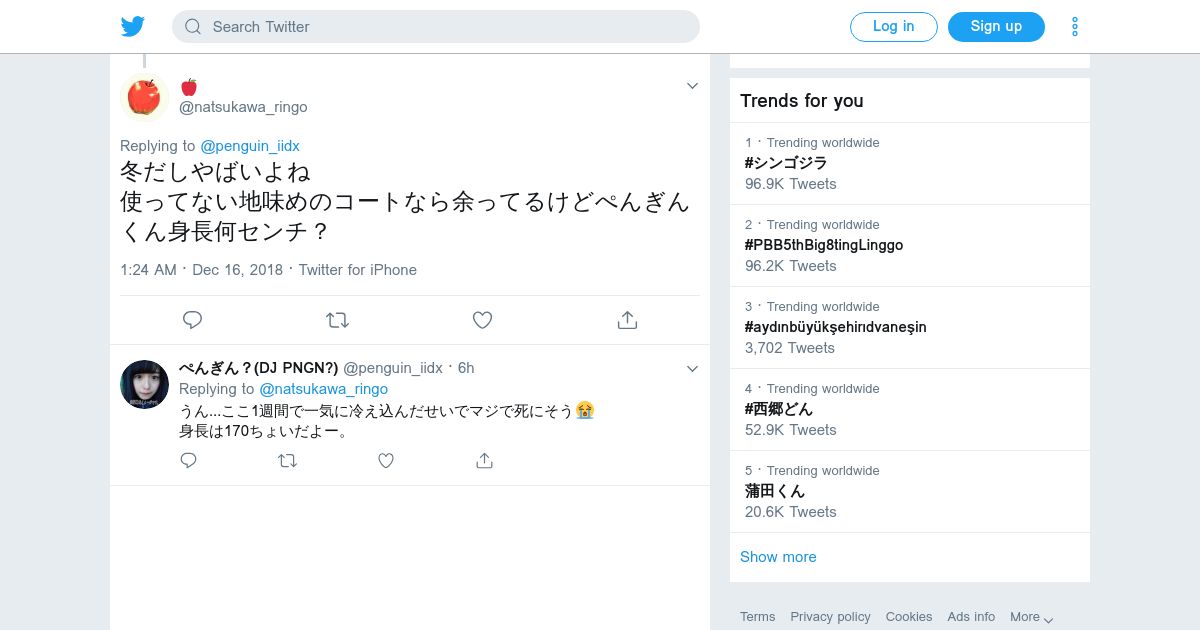Open the #PBB5thBig8tingLinggo trend
Viewport: 1200px width, 630px height.
coord(823,245)
